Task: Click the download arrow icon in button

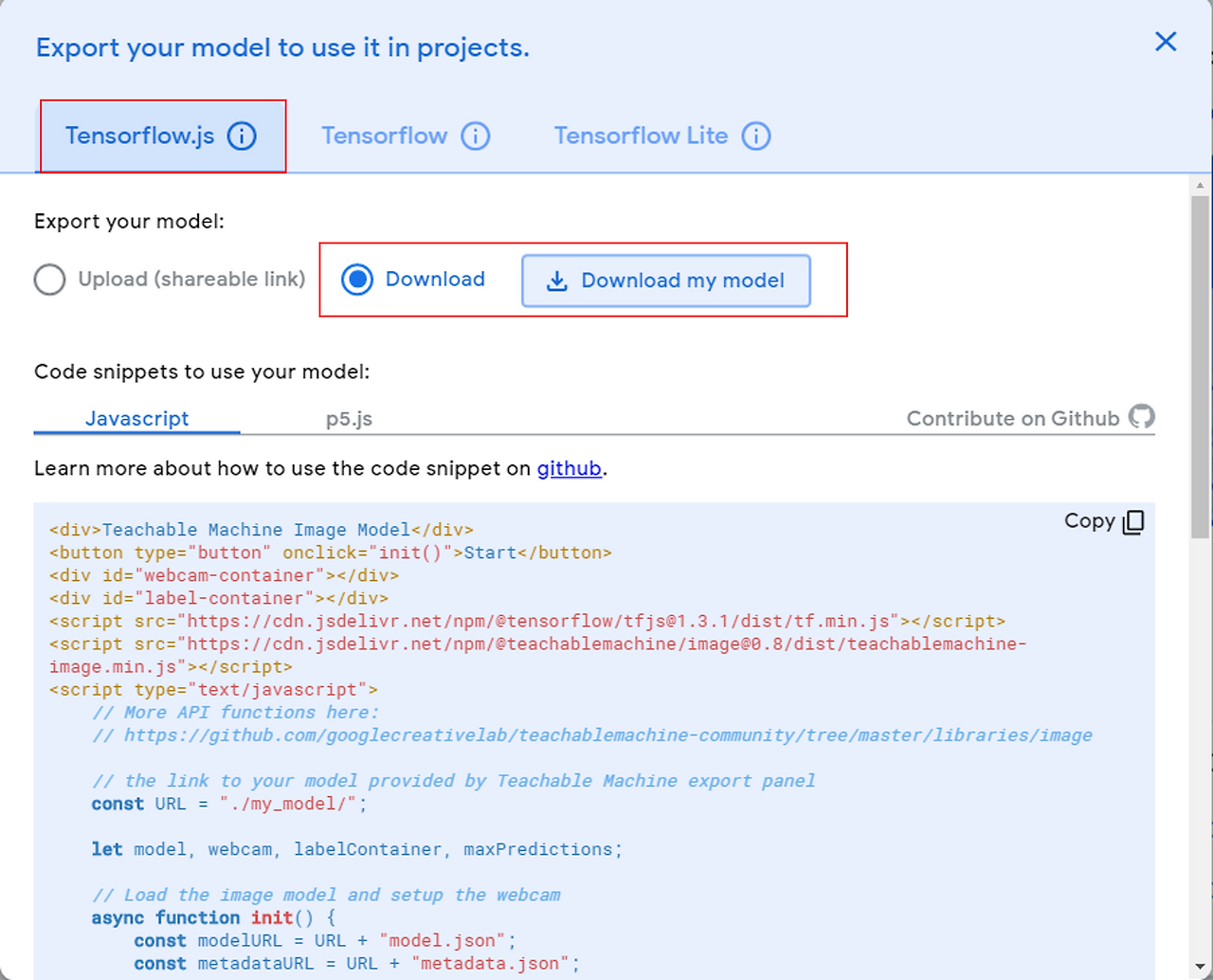Action: (x=557, y=281)
